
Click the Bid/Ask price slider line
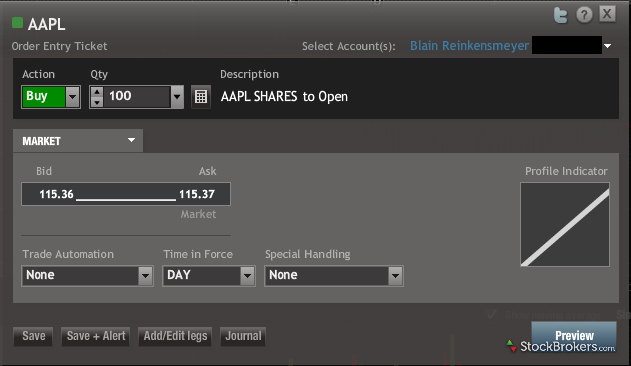[126, 199]
